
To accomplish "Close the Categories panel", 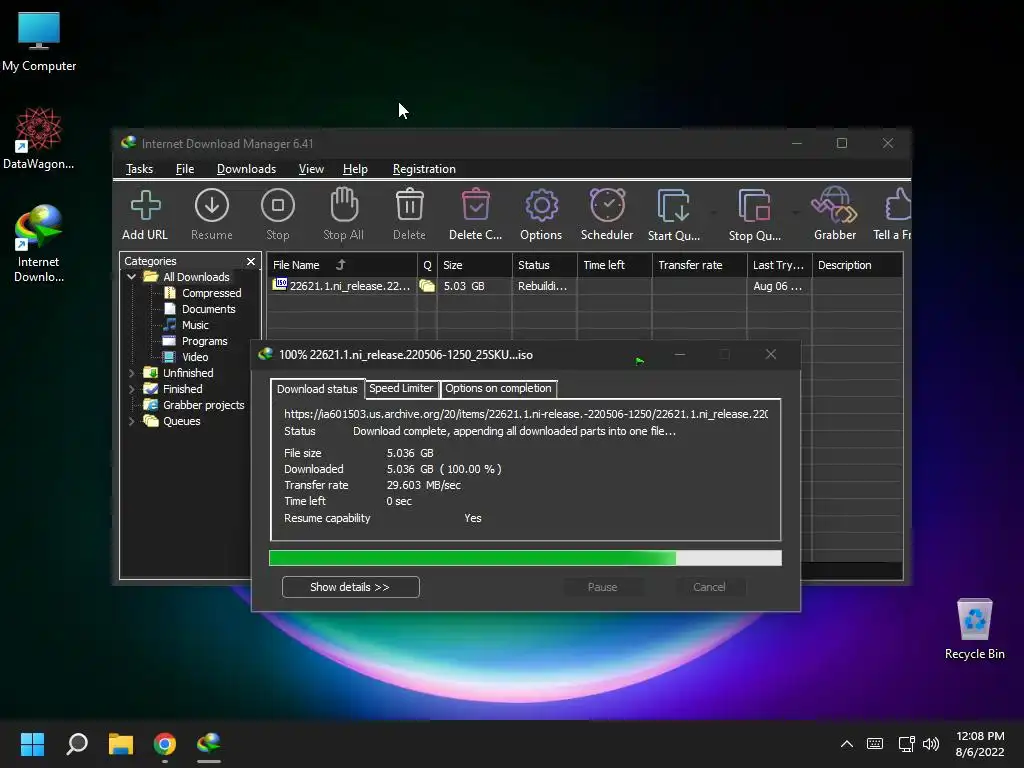I will [251, 262].
